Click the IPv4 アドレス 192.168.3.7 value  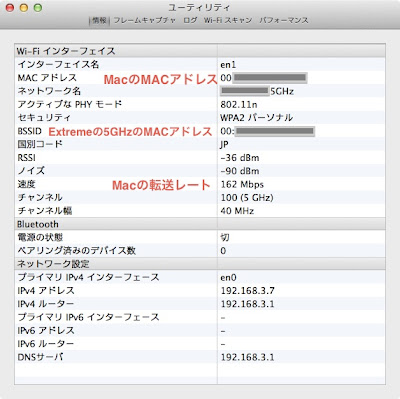(247, 291)
